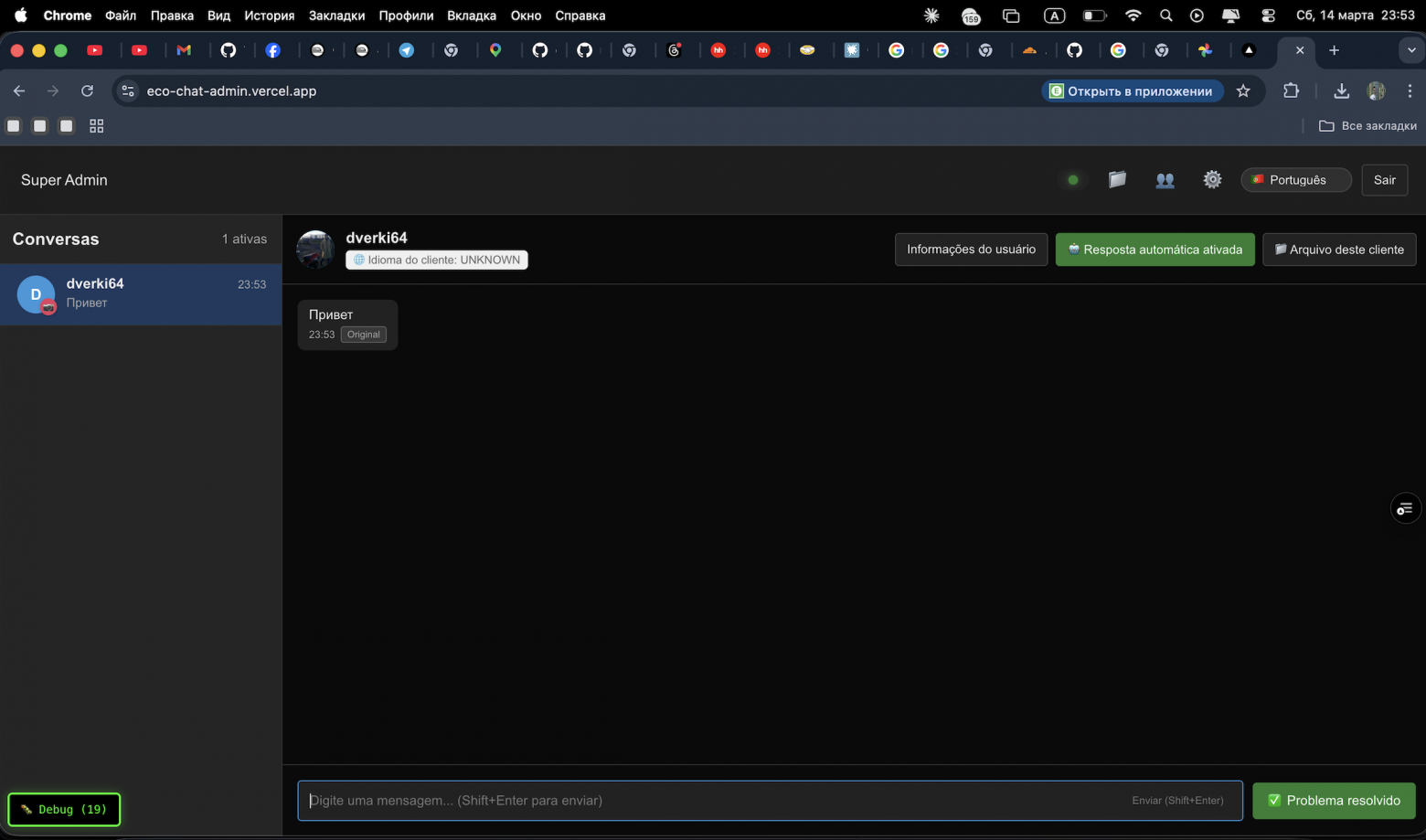Image resolution: width=1426 pixels, height=840 pixels.
Task: Mark conversation as Problema resolvido
Action: [x=1334, y=801]
